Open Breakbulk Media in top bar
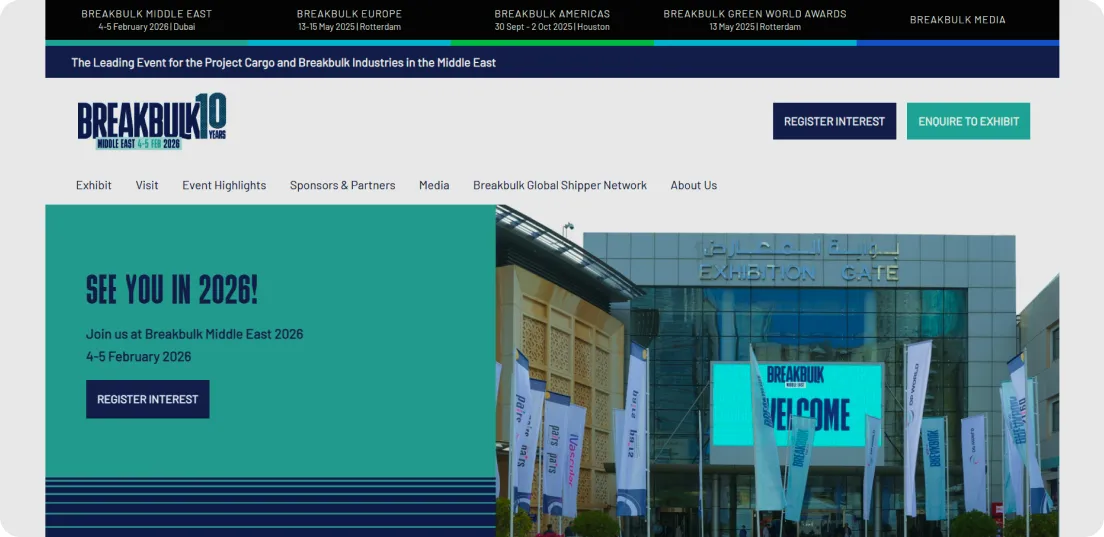The width and height of the screenshot is (1104, 537). 957,20
